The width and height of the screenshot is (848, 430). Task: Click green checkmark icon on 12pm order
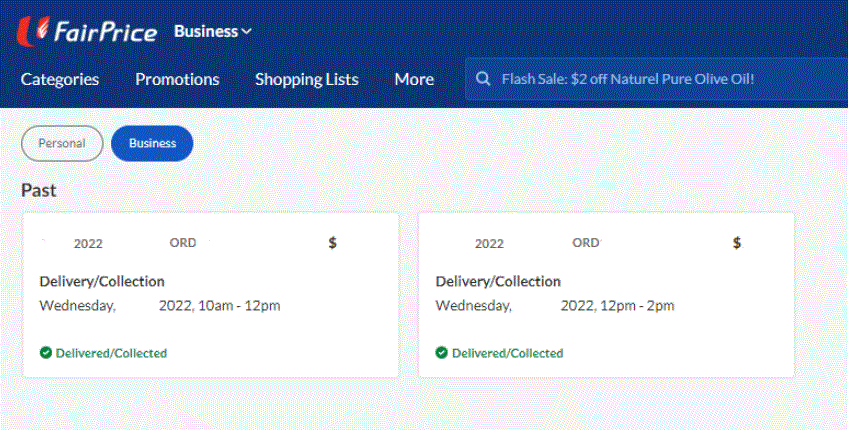(x=441, y=353)
